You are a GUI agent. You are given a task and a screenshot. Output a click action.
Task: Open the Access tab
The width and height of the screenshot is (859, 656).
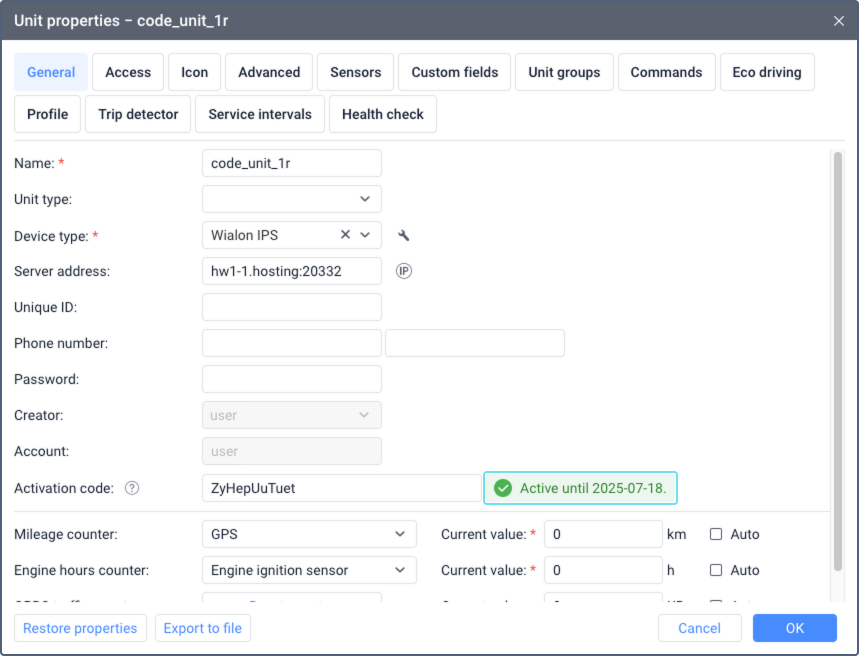click(x=128, y=72)
